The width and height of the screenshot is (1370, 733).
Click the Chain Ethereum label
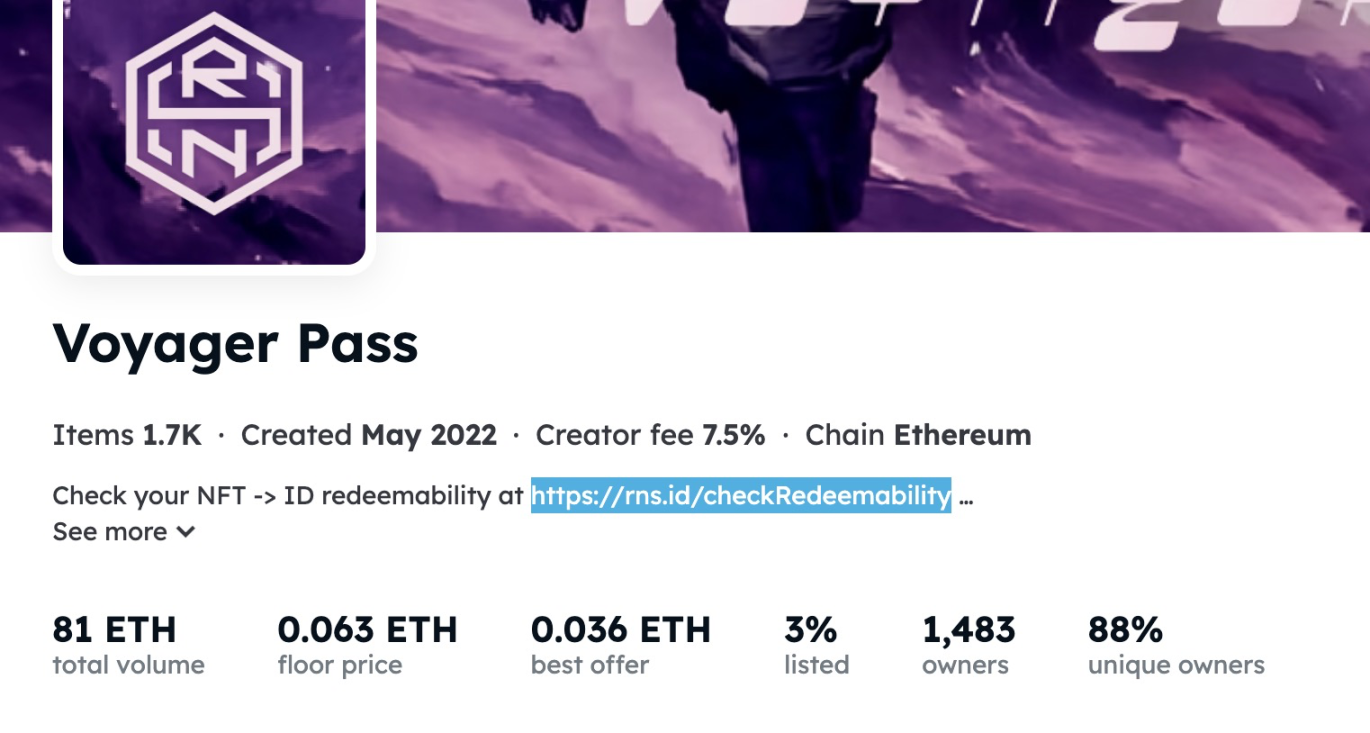pyautogui.click(x=918, y=436)
